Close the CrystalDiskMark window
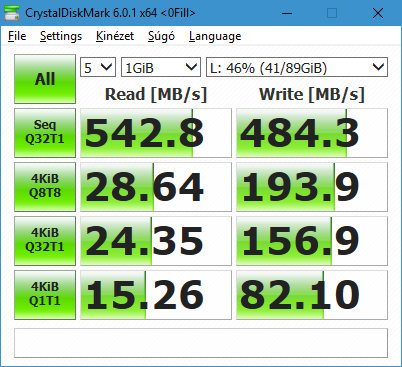The width and height of the screenshot is (402, 367). [x=378, y=13]
